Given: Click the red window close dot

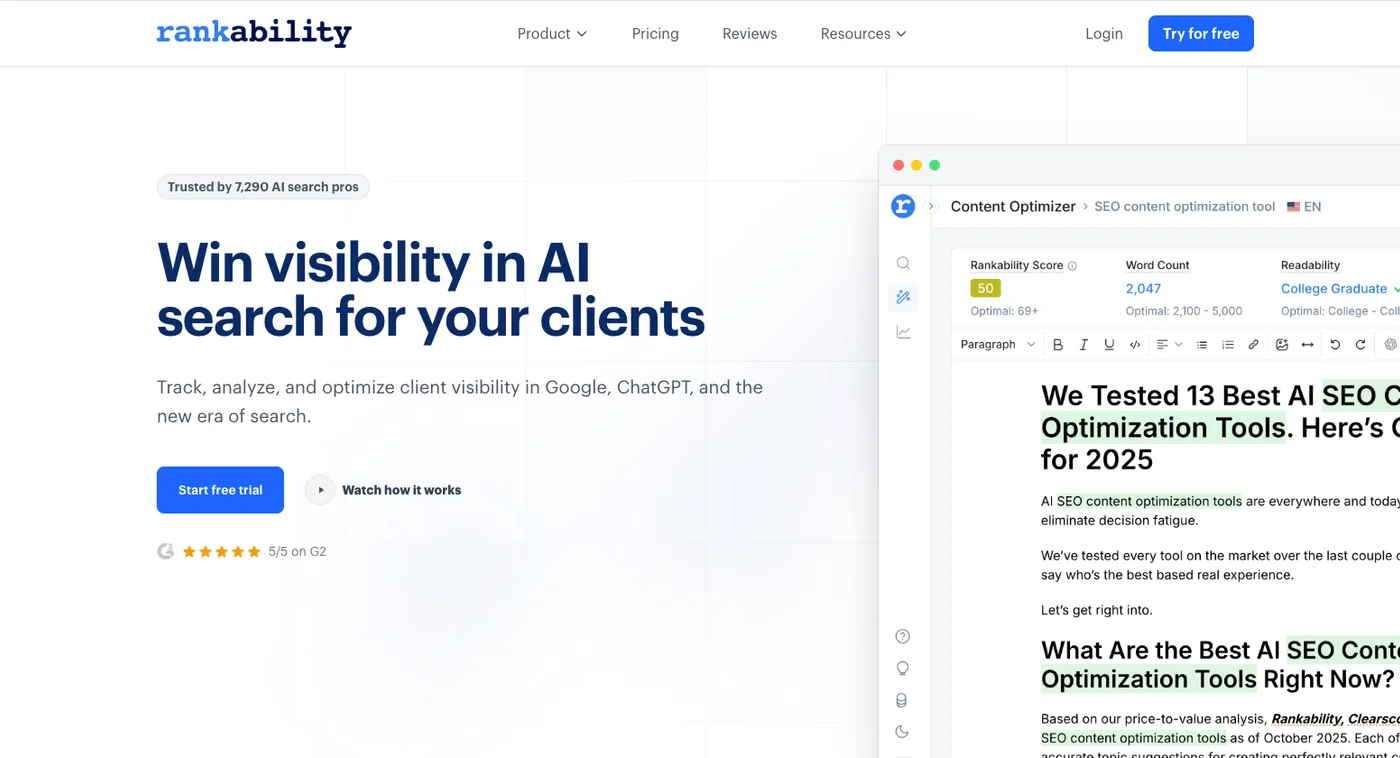Looking at the screenshot, I should [898, 165].
